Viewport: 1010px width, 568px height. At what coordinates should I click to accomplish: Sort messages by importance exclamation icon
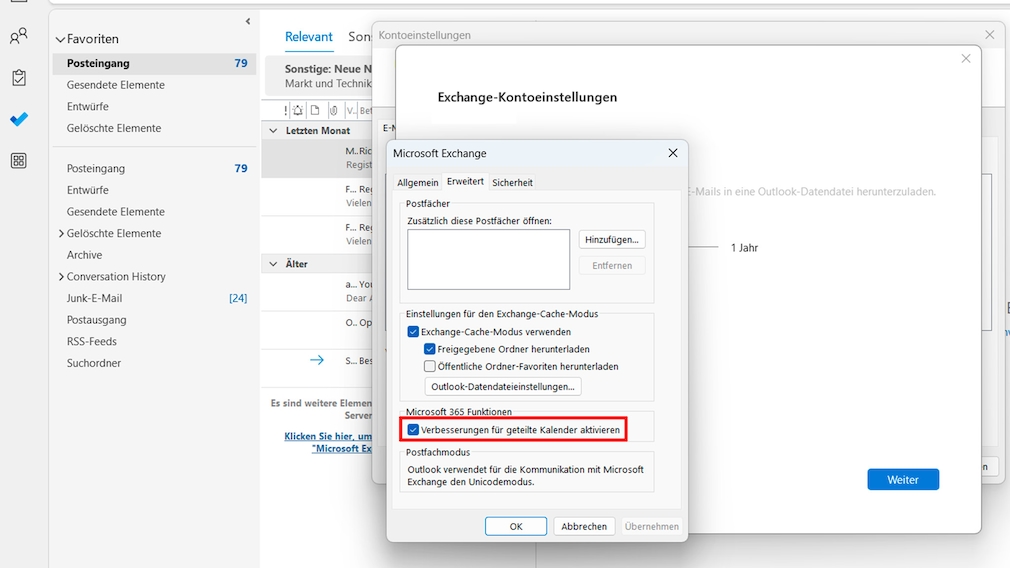(x=286, y=111)
